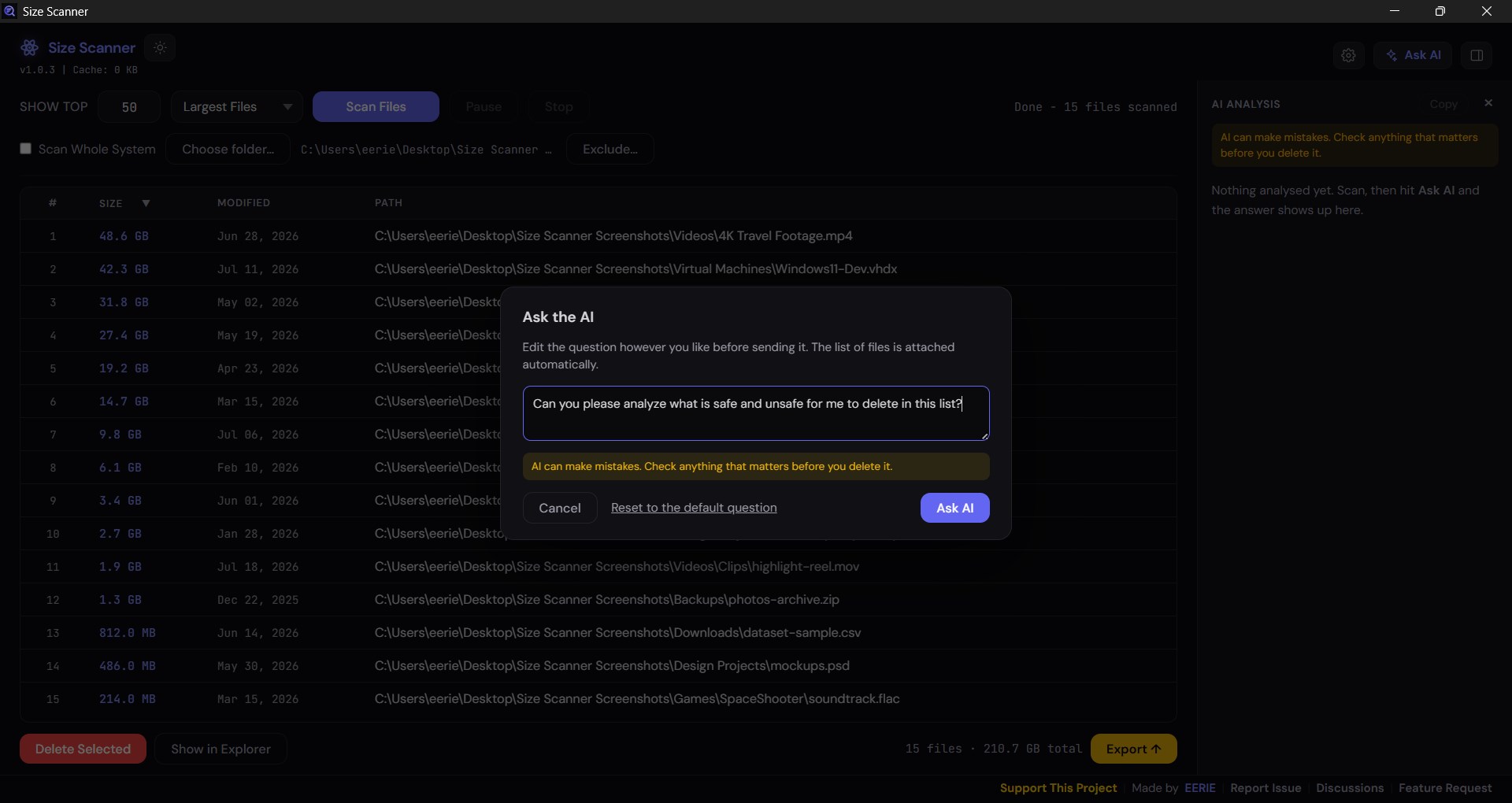Click the 2.7 GB size cell

click(120, 534)
